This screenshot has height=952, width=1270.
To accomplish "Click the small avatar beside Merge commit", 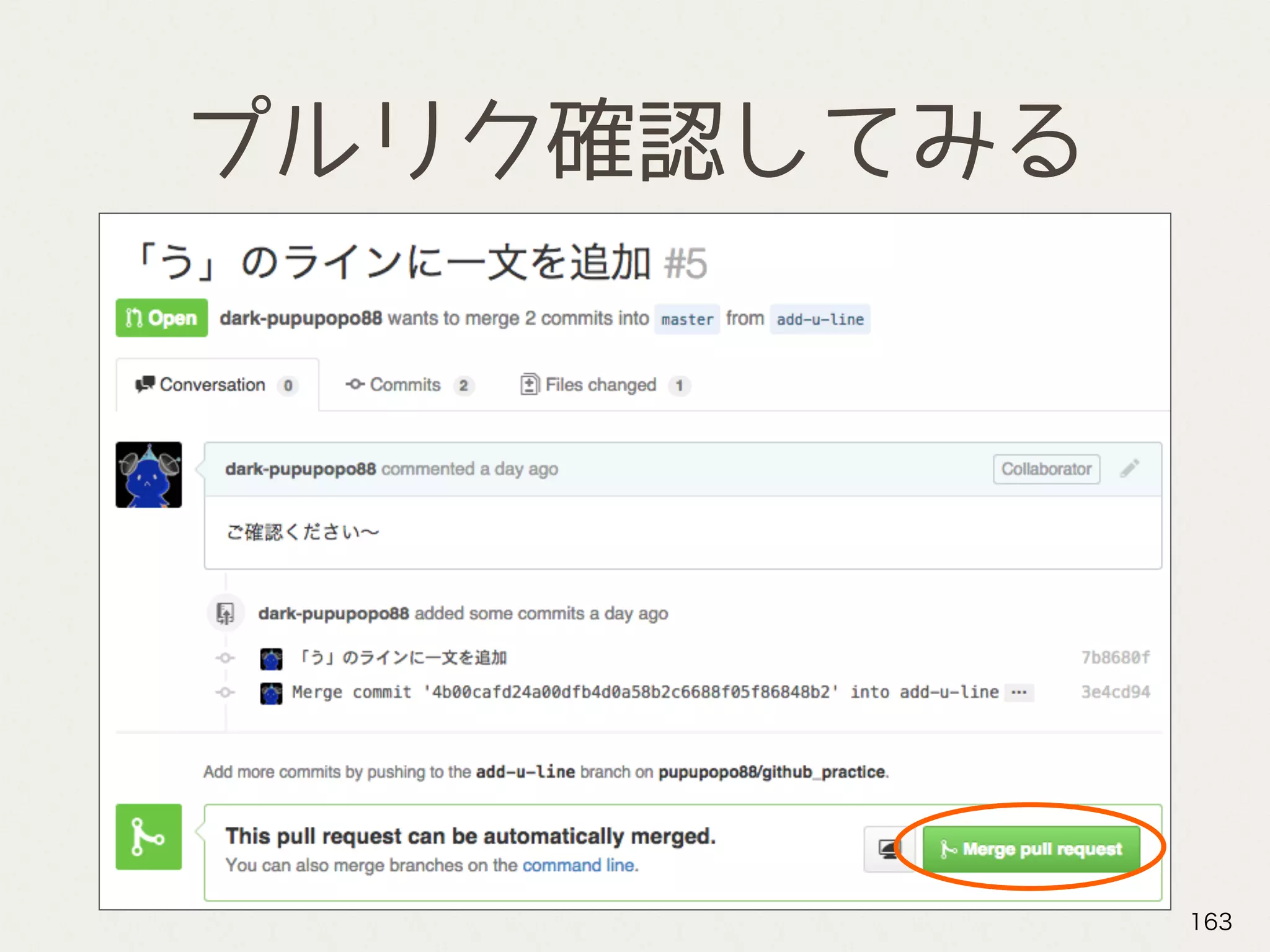I will [271, 693].
